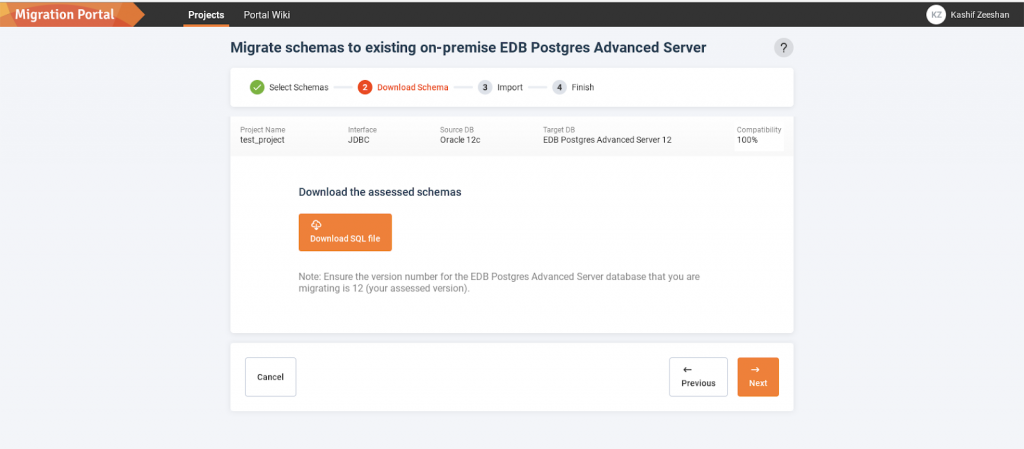The width and height of the screenshot is (1024, 449).
Task: Click the help question mark icon
Action: (783, 48)
